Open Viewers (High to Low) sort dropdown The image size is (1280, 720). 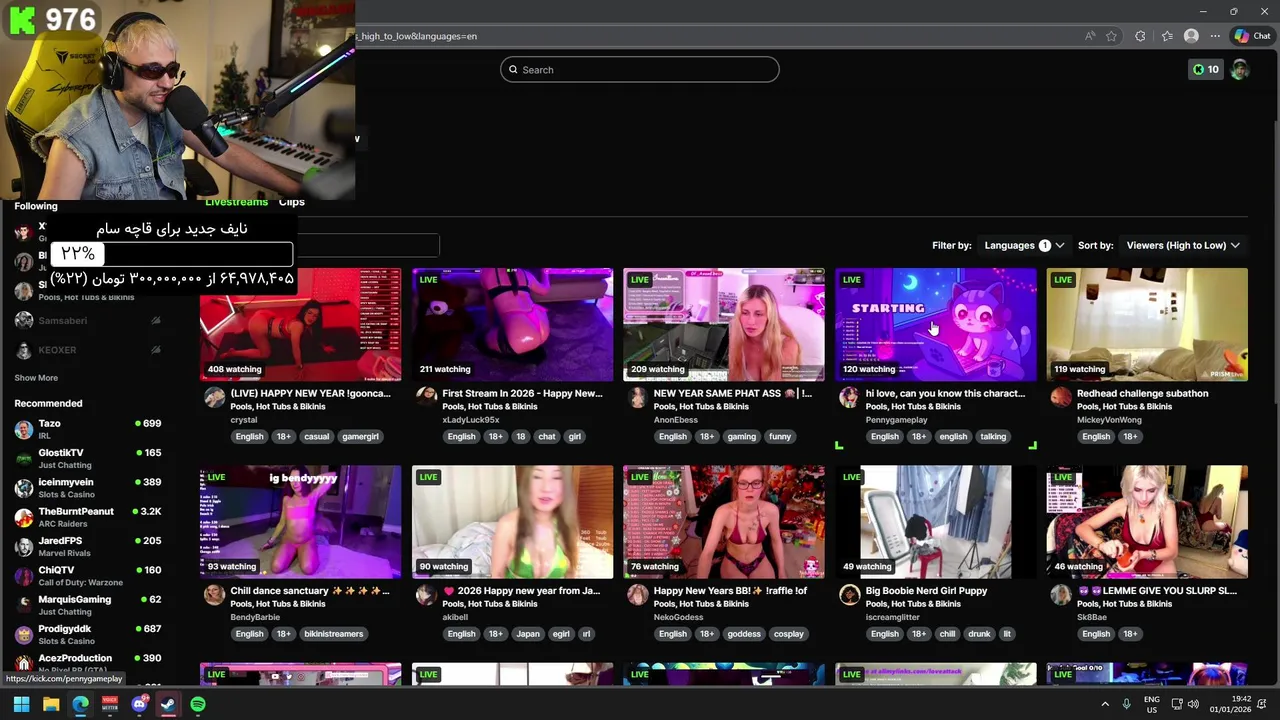(x=1183, y=245)
